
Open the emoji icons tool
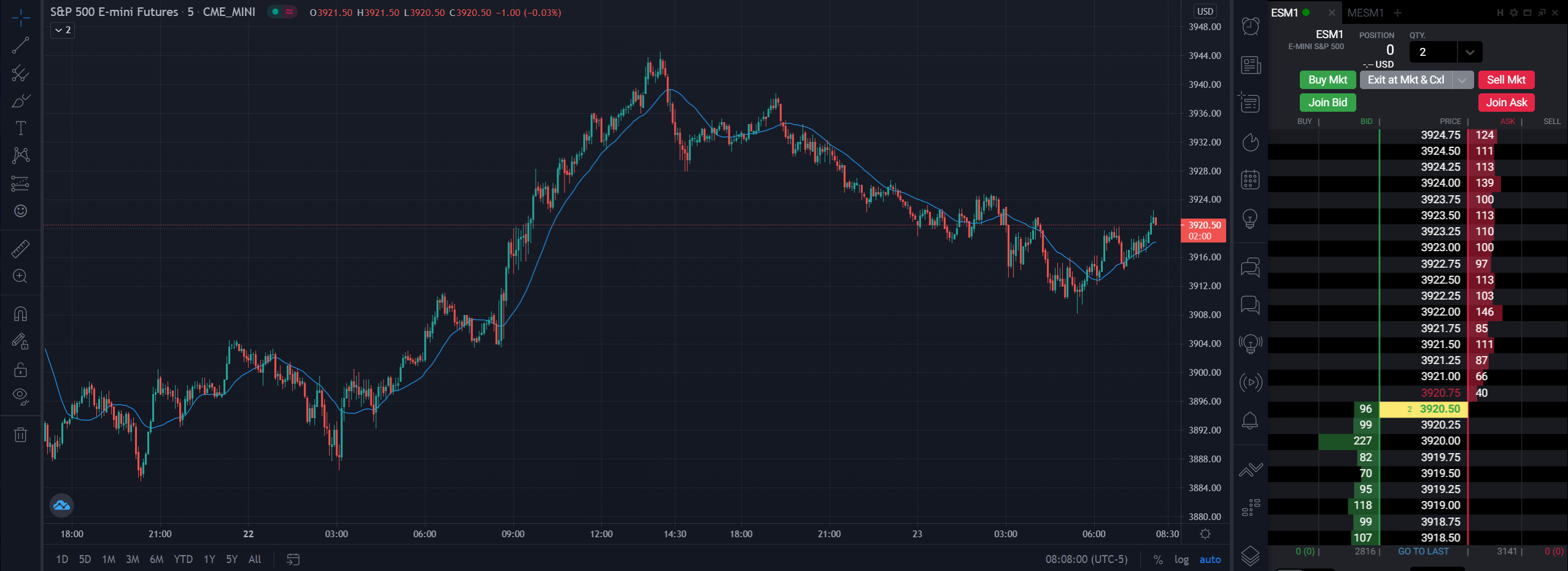tap(20, 211)
